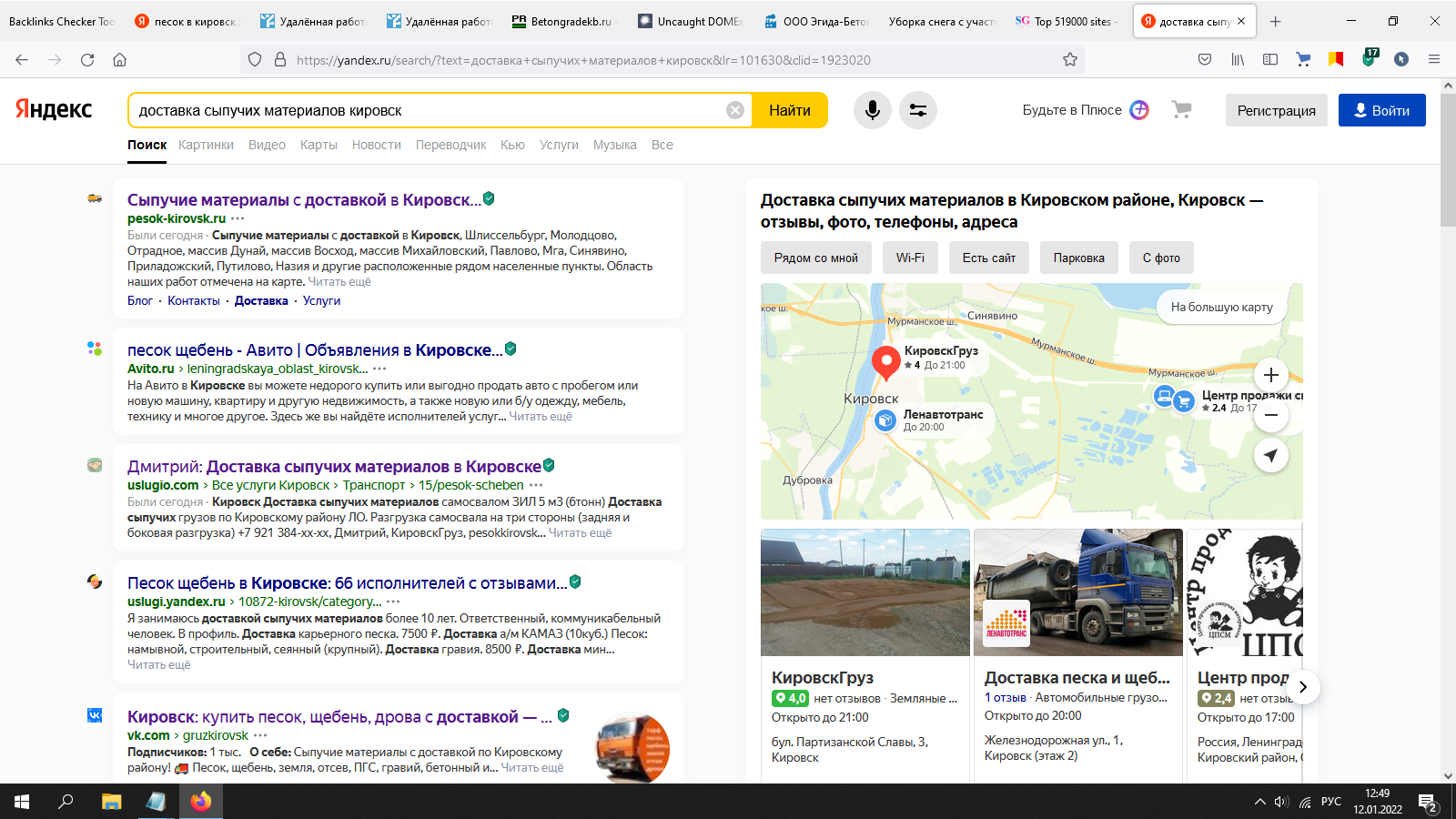Click the tracking protection shield in address bar
This screenshot has width=1456, height=819.
click(254, 60)
